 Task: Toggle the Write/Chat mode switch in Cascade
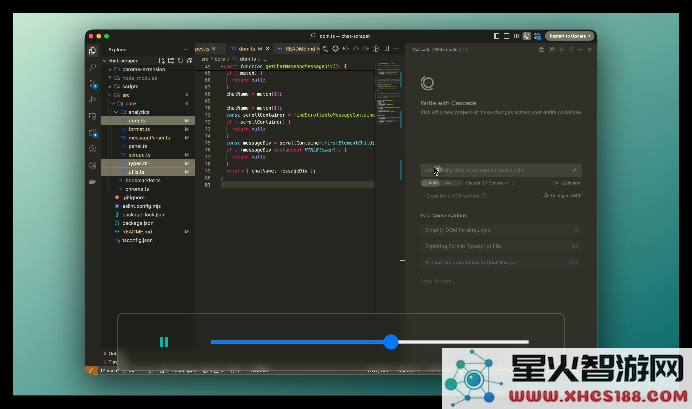pyautogui.click(x=441, y=183)
